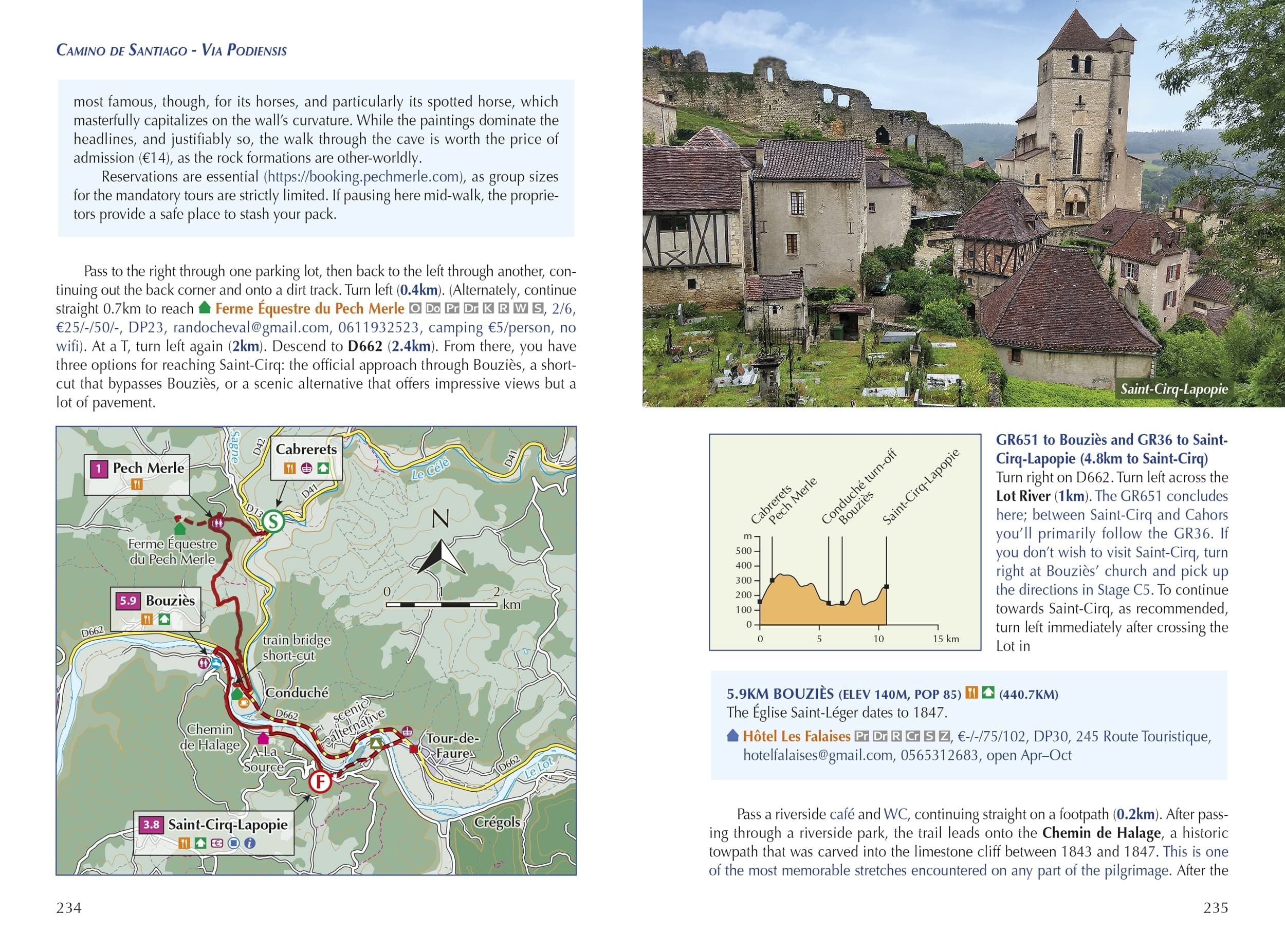The image size is (1285, 952).
Task: Click the Saint-Cirq-Lapopie caption on the photo
Action: click(x=1174, y=389)
